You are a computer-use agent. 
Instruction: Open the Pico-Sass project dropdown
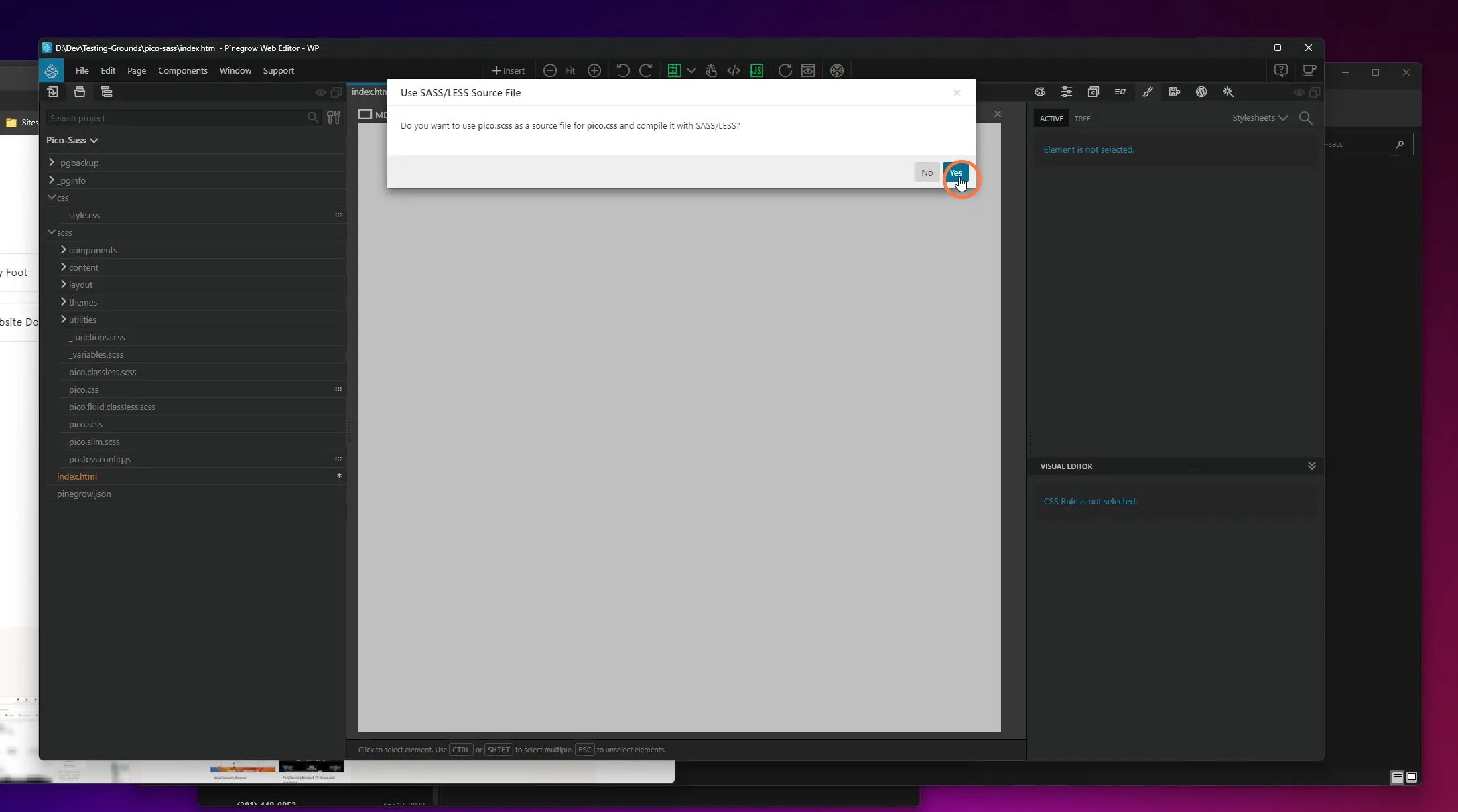[72, 140]
